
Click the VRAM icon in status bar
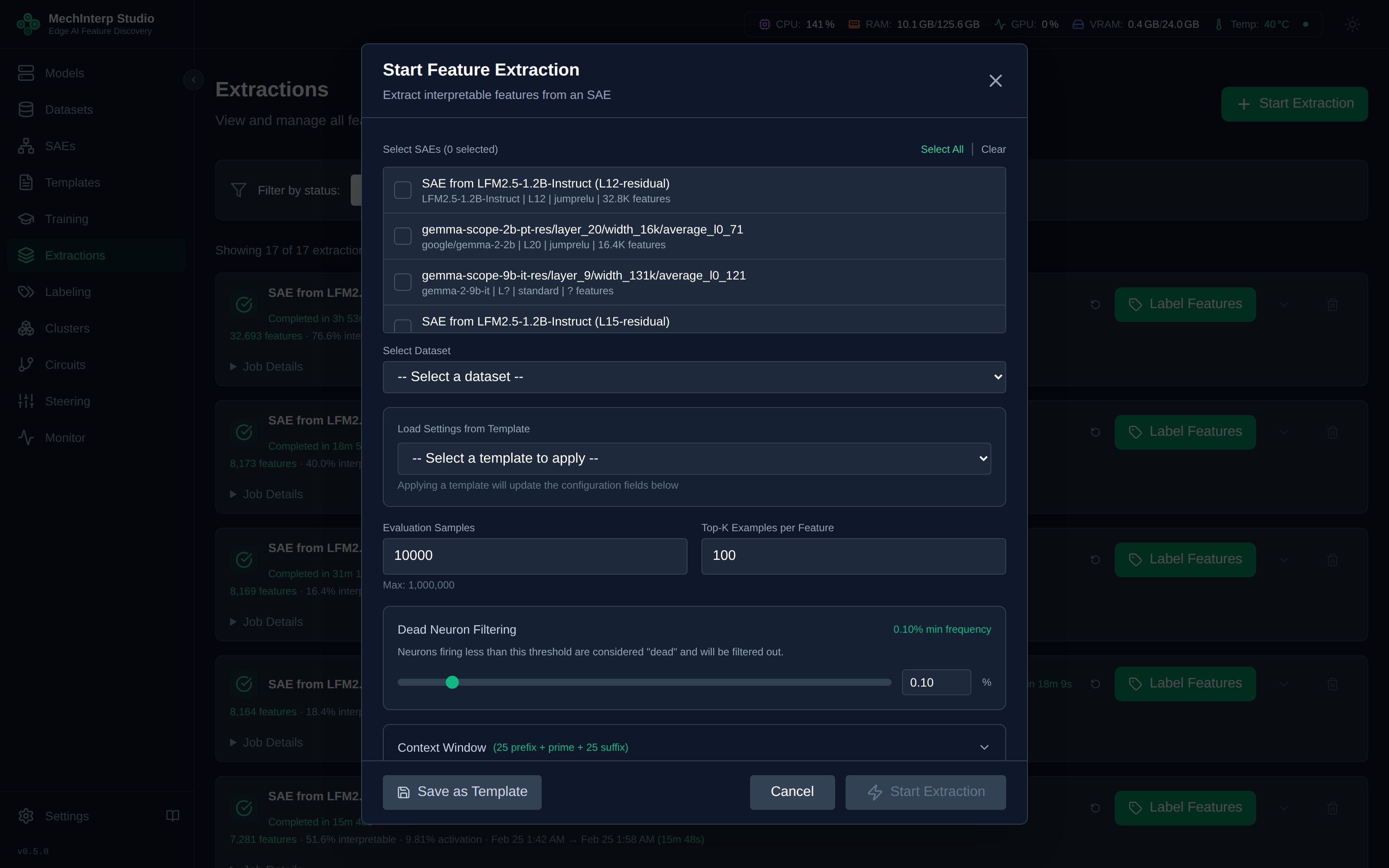(1078, 24)
